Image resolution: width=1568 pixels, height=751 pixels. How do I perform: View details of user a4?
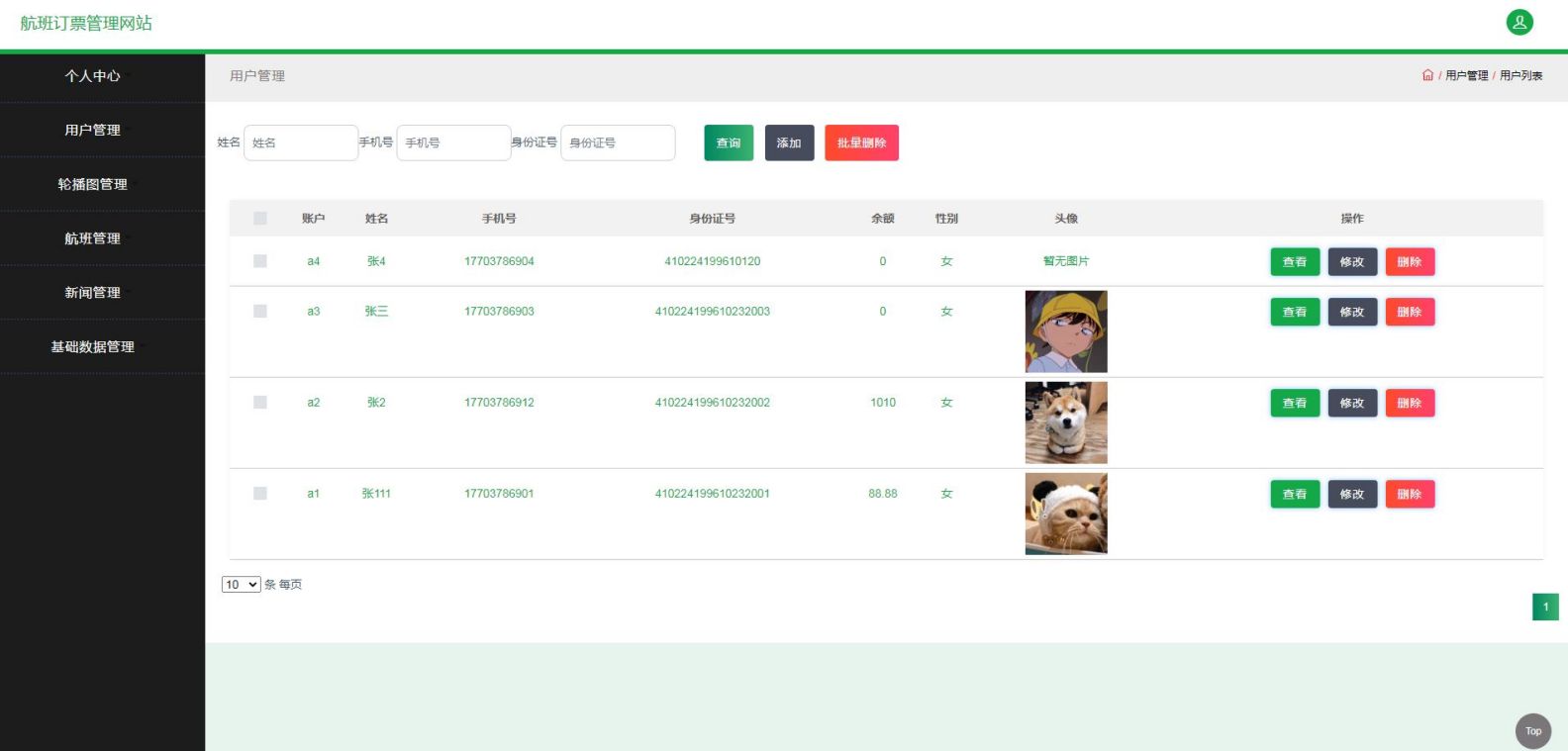[1295, 262]
